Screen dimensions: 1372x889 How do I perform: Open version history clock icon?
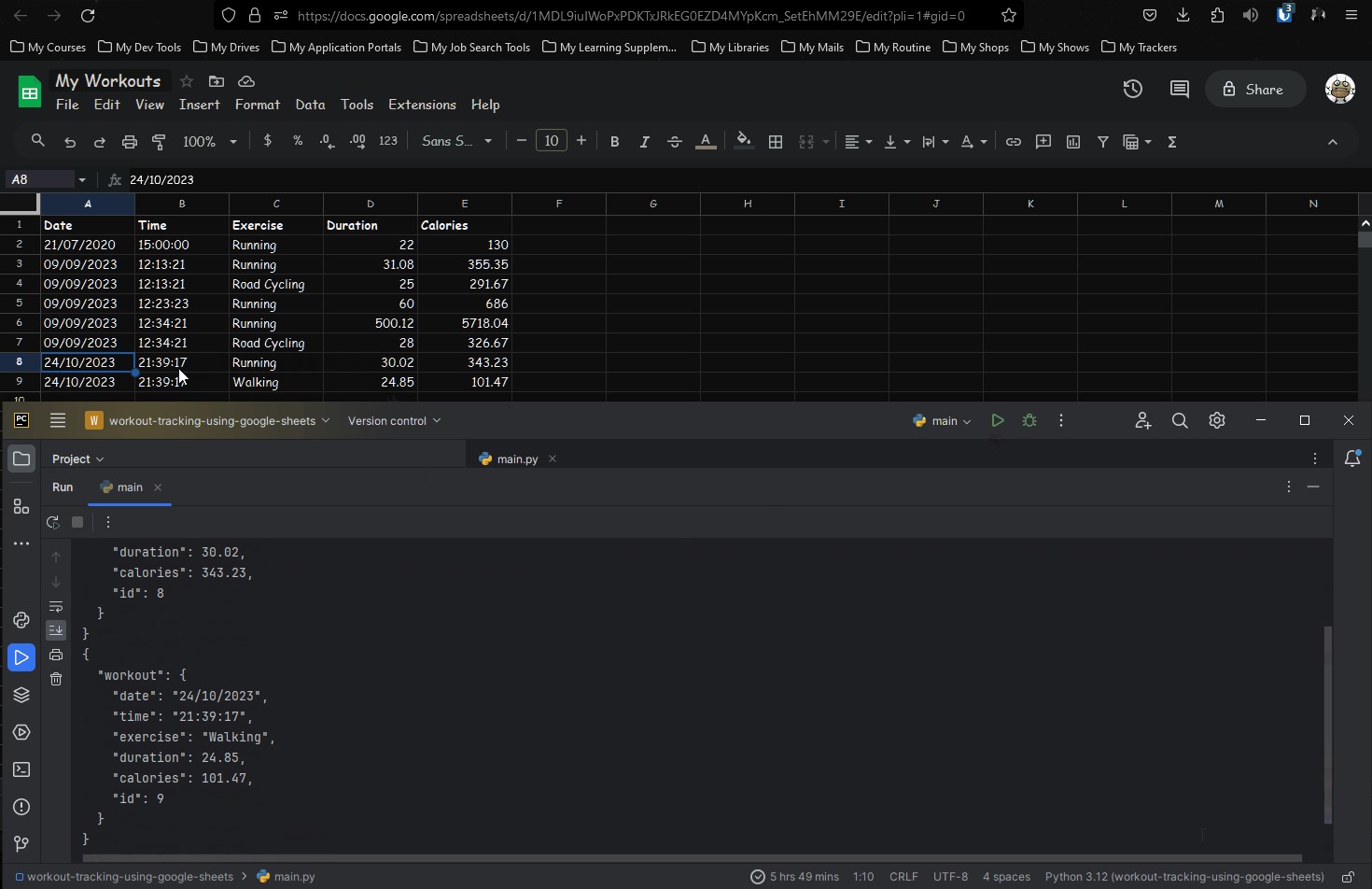point(1133,90)
